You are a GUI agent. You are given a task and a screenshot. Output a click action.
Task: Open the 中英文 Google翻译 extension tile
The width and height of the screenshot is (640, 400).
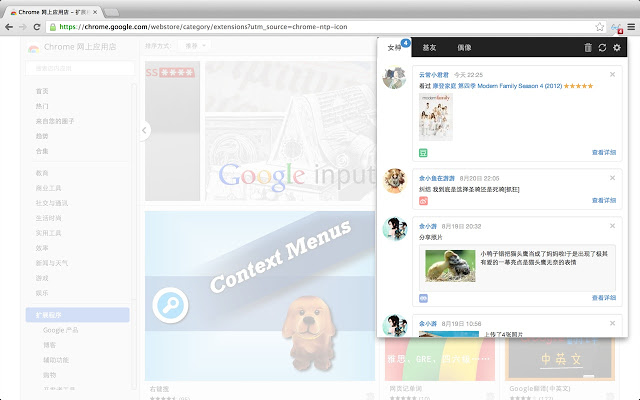pos(560,359)
